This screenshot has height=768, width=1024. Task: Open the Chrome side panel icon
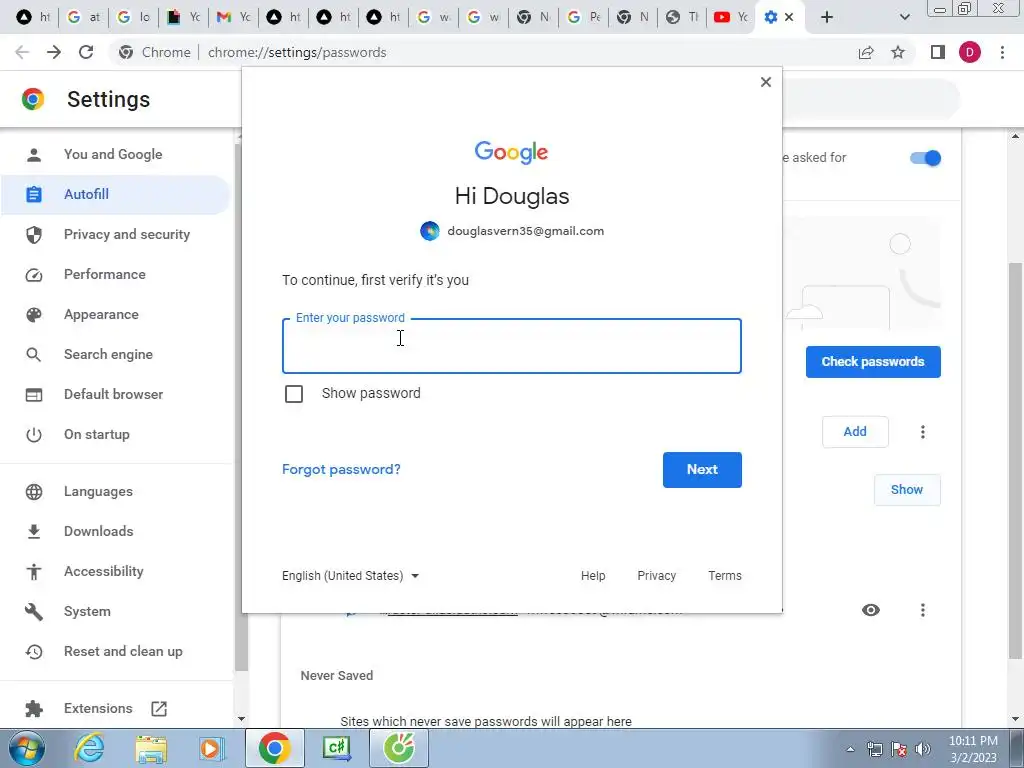938,52
